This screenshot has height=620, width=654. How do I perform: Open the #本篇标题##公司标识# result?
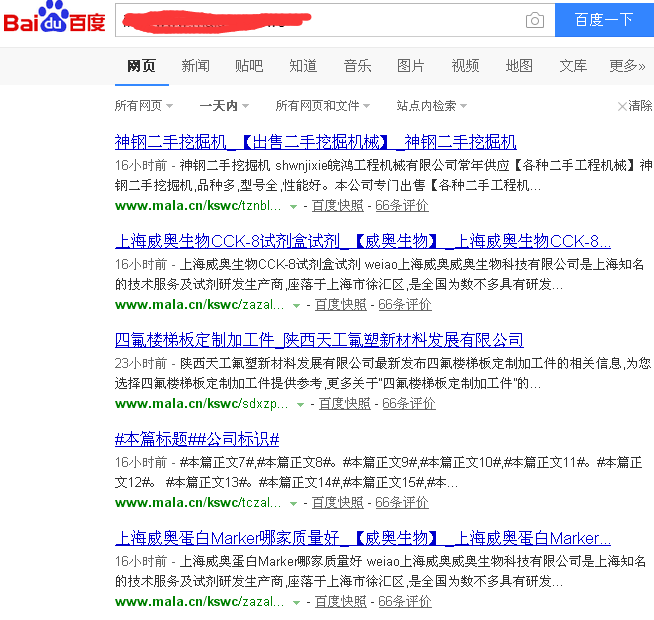point(197,439)
